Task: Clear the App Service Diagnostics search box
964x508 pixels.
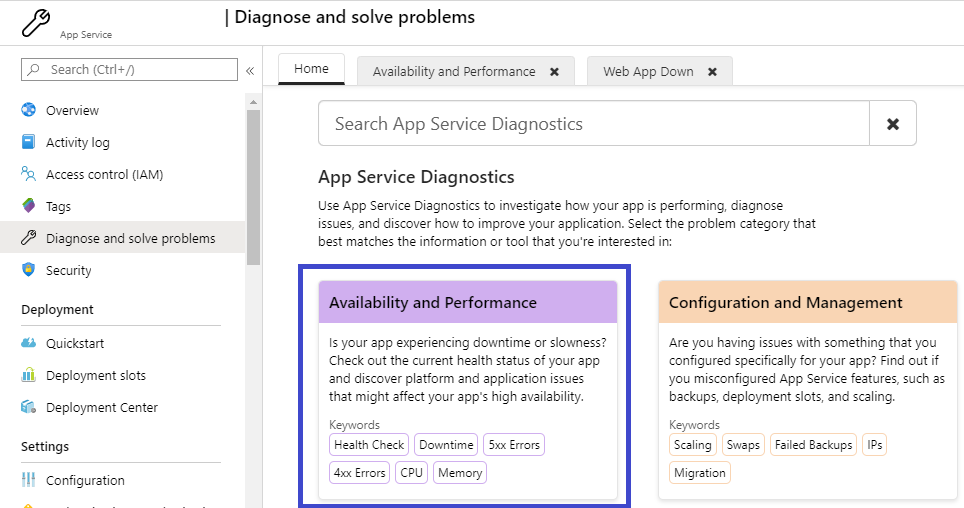Action: [x=893, y=124]
